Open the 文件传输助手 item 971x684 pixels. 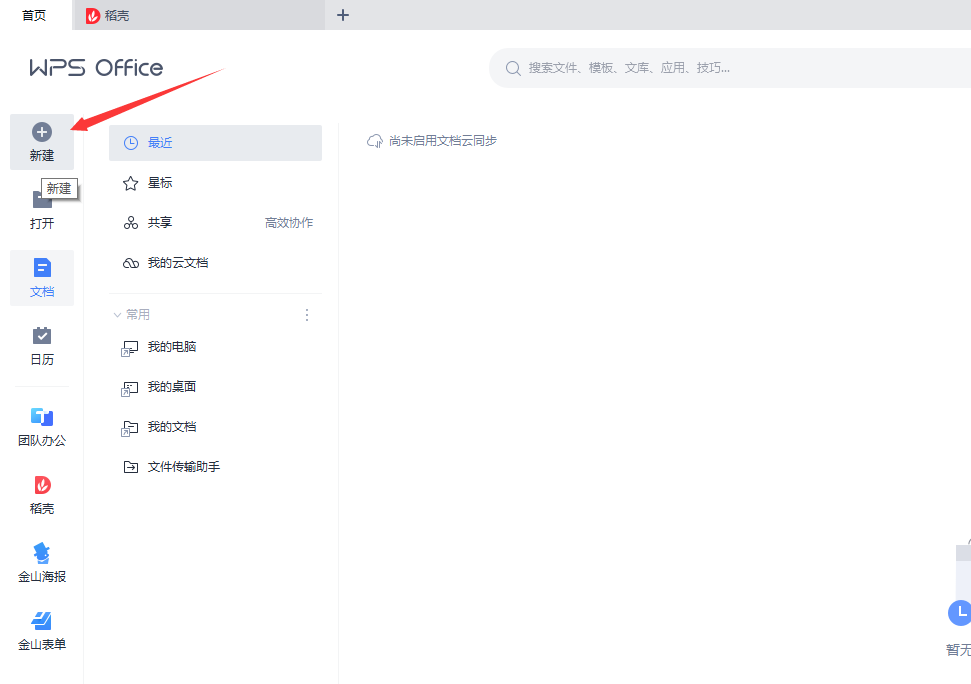(184, 466)
